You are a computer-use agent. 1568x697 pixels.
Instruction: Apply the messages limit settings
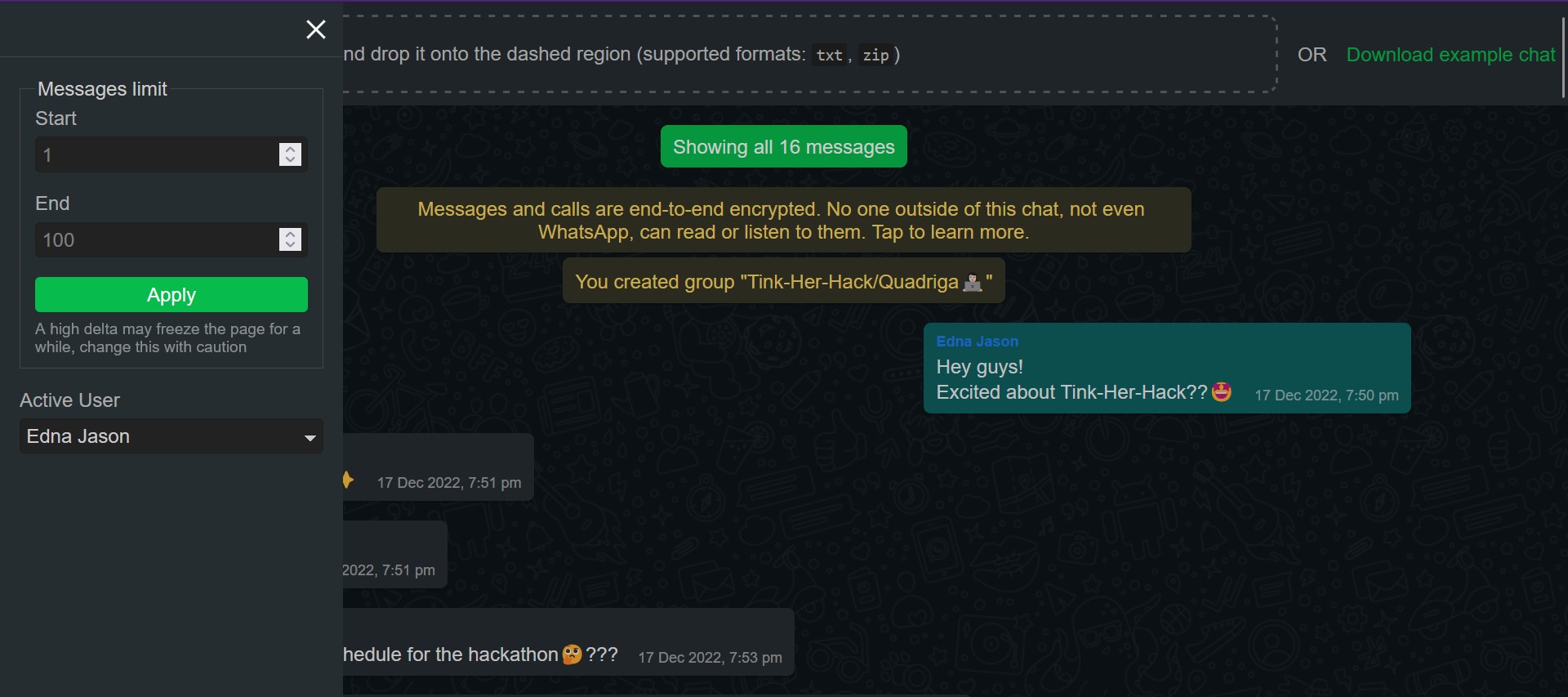tap(171, 295)
